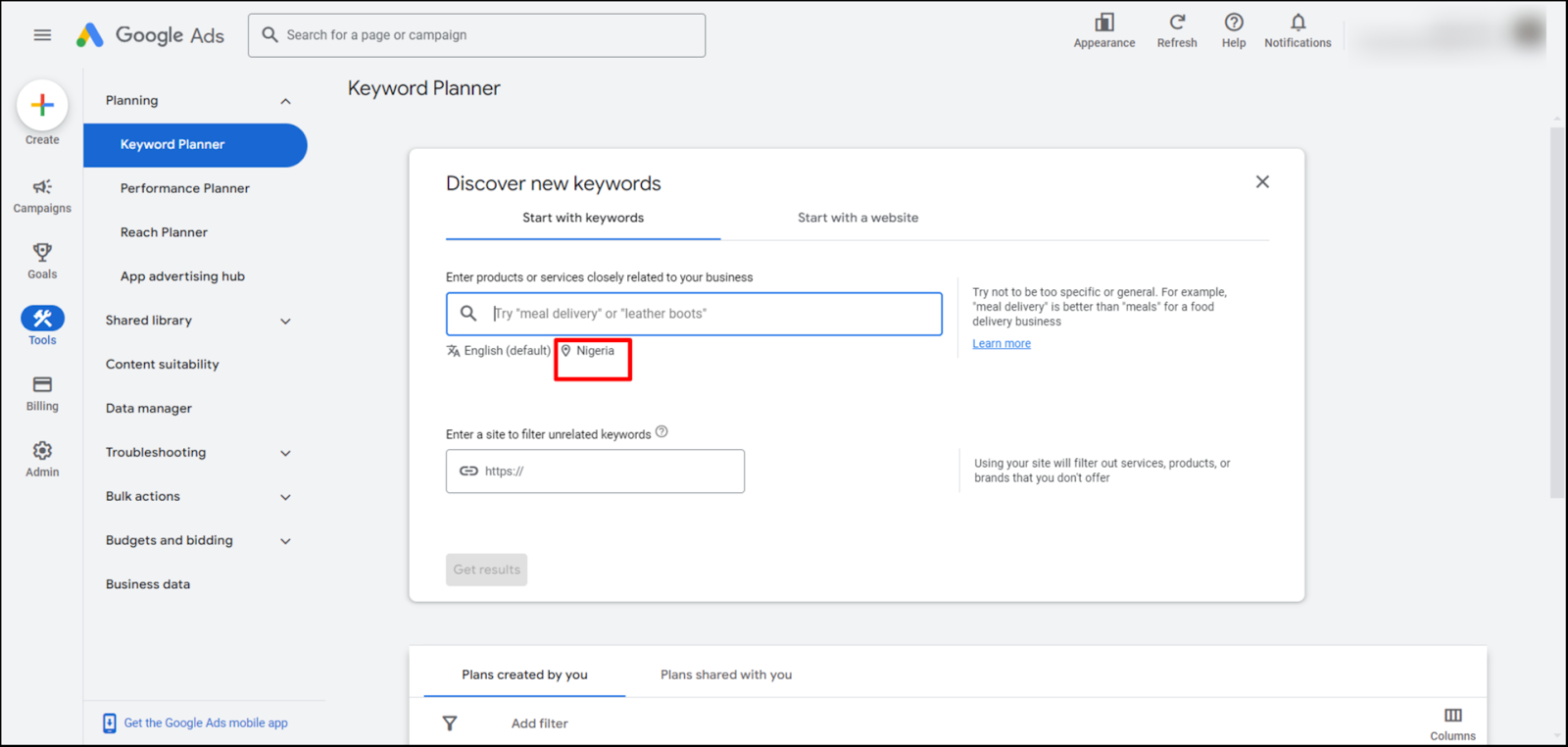Open the hamburger main menu
Viewport: 1568px width, 747px height.
pos(42,35)
